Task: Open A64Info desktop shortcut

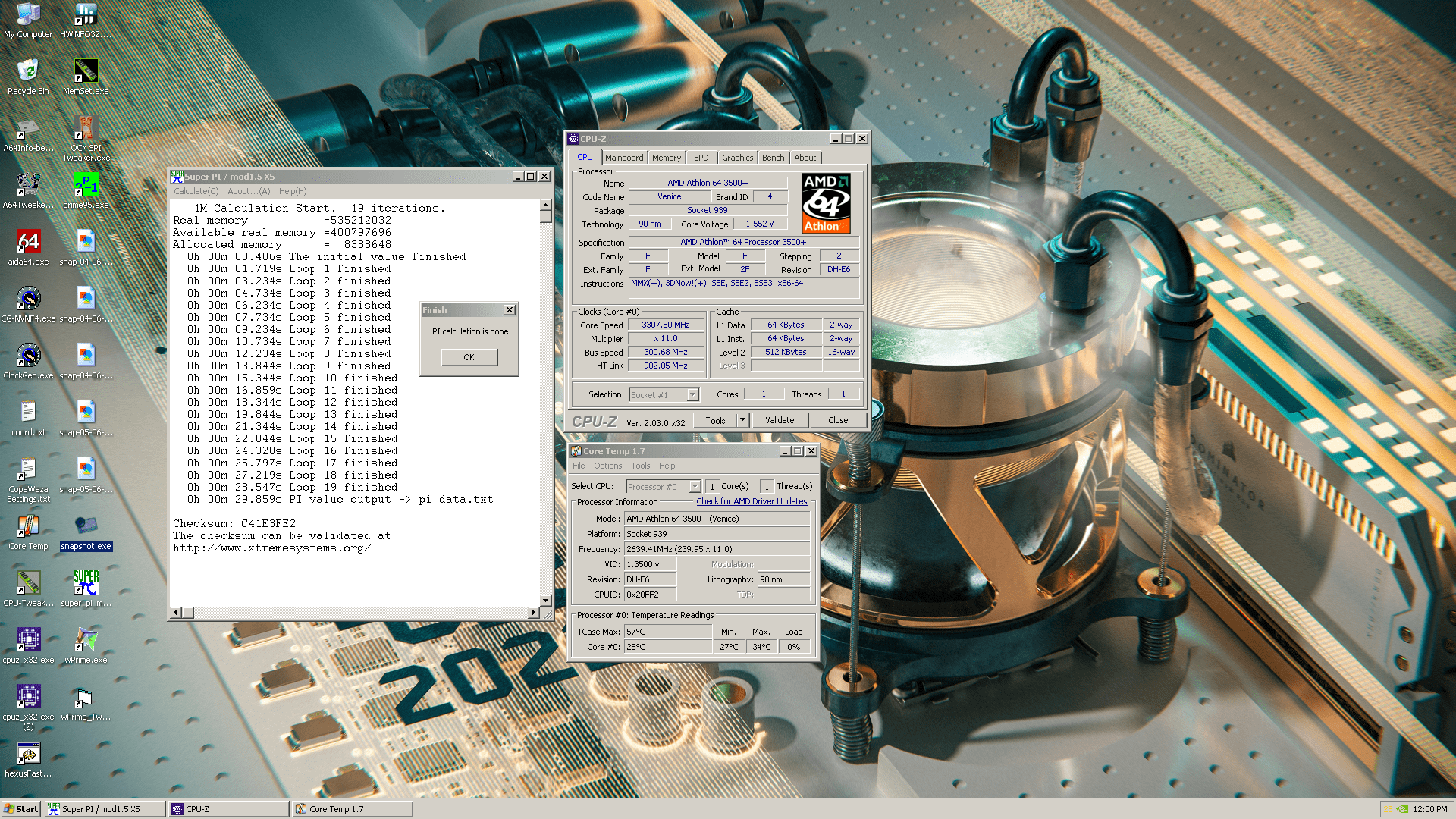Action: click(x=28, y=134)
